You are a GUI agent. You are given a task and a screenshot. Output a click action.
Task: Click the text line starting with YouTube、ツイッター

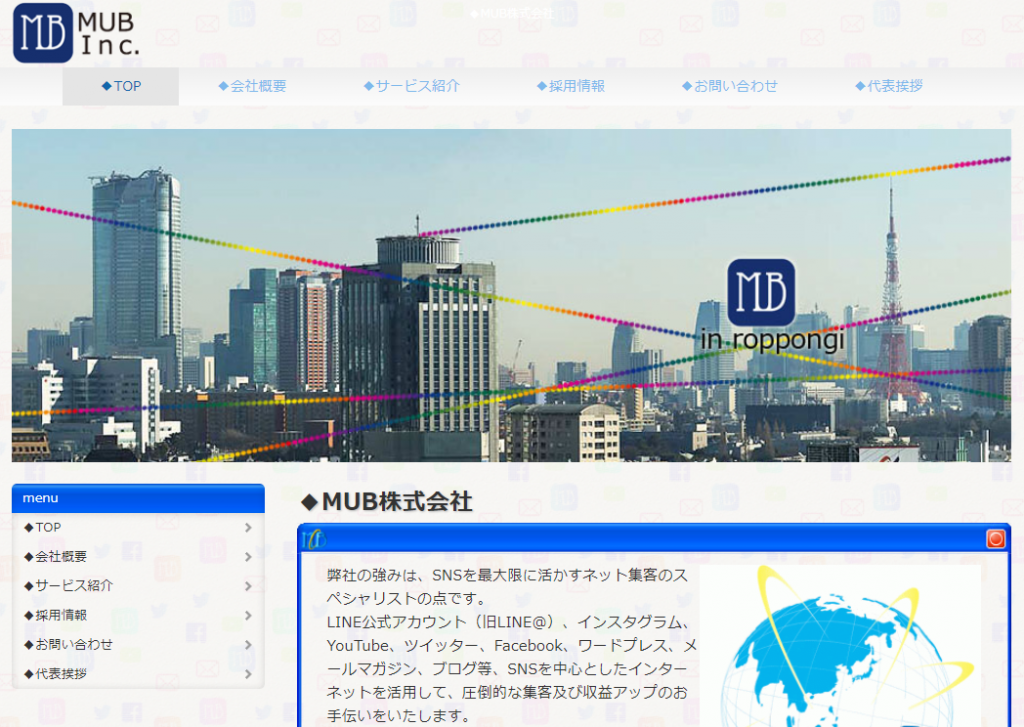point(512,645)
